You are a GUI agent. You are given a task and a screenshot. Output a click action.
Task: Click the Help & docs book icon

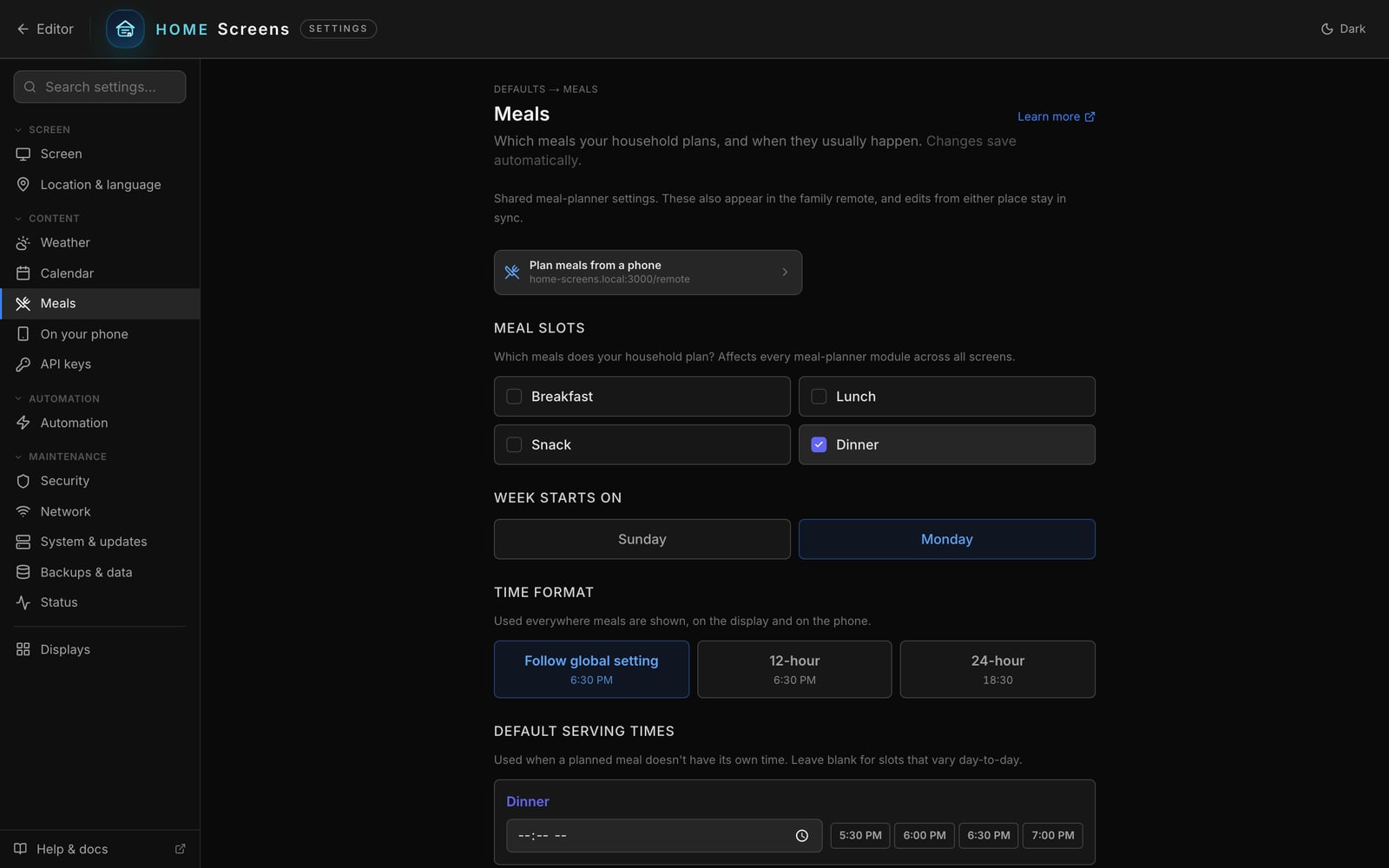[x=21, y=849]
